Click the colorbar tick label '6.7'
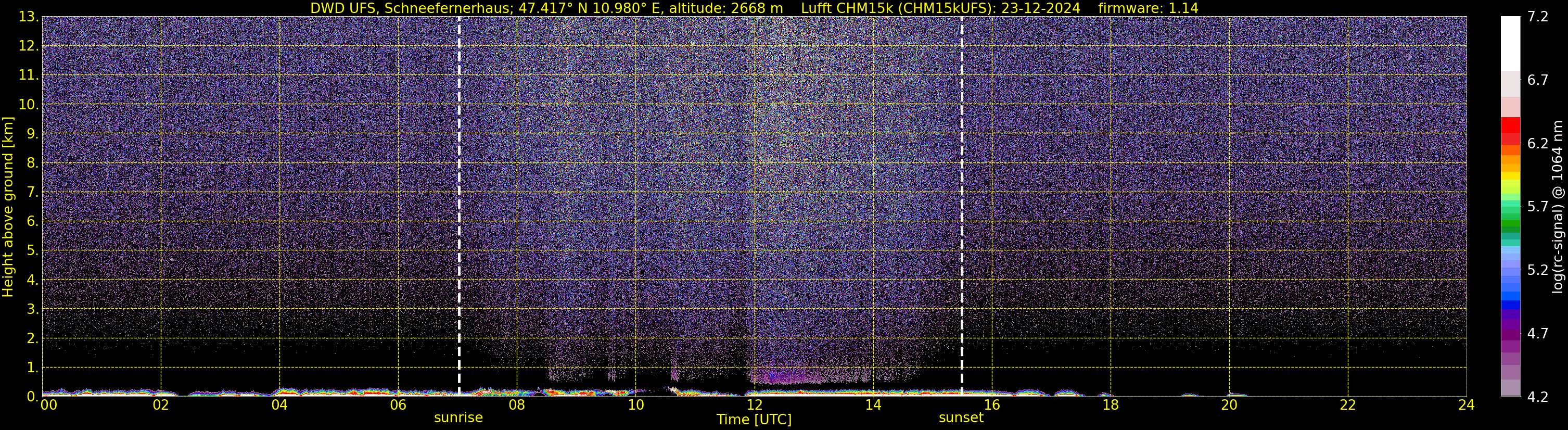This screenshot has width=1568, height=430. tap(1538, 80)
